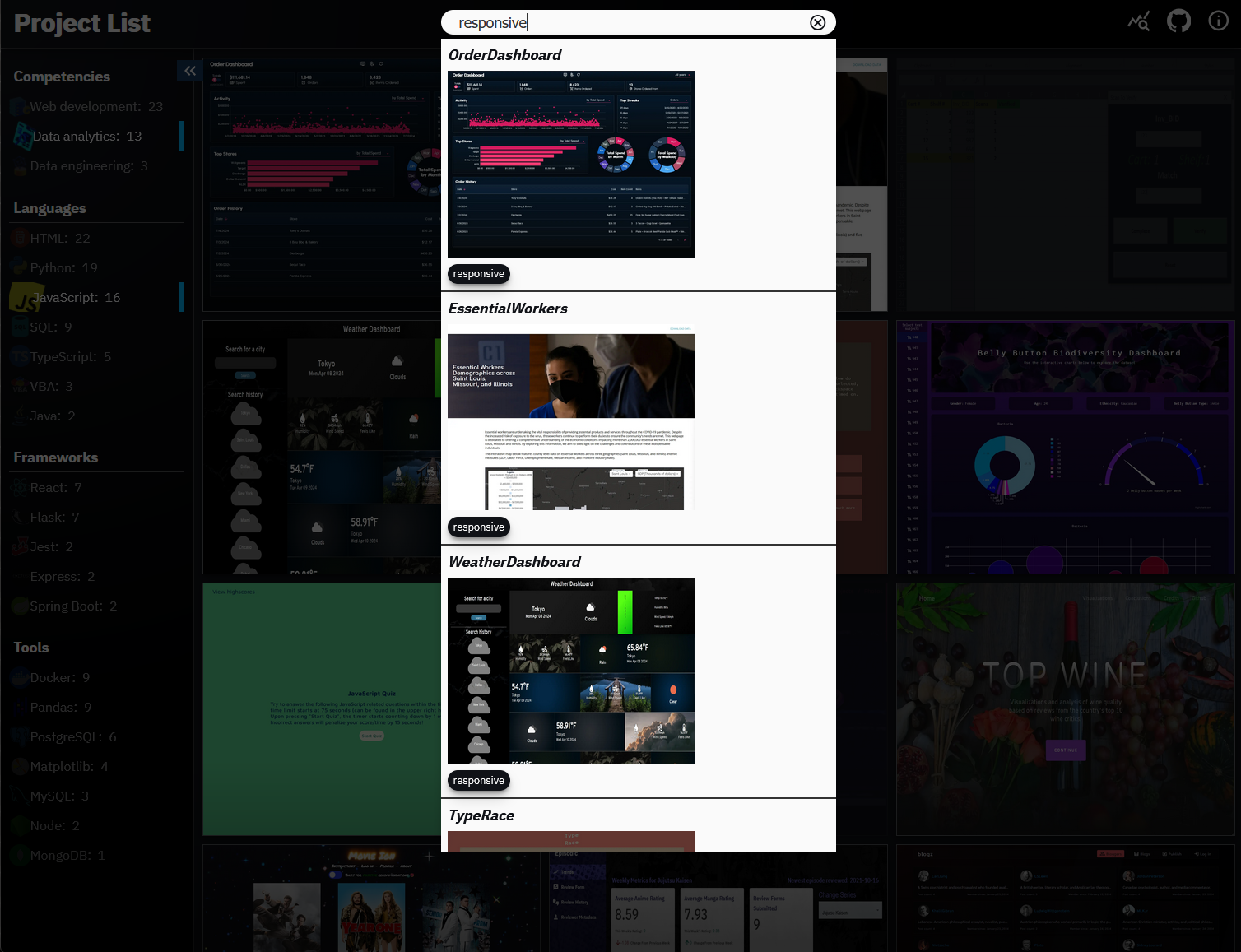This screenshot has height=952, width=1241.
Task: Select the Docker tool filter
Action: (97, 678)
